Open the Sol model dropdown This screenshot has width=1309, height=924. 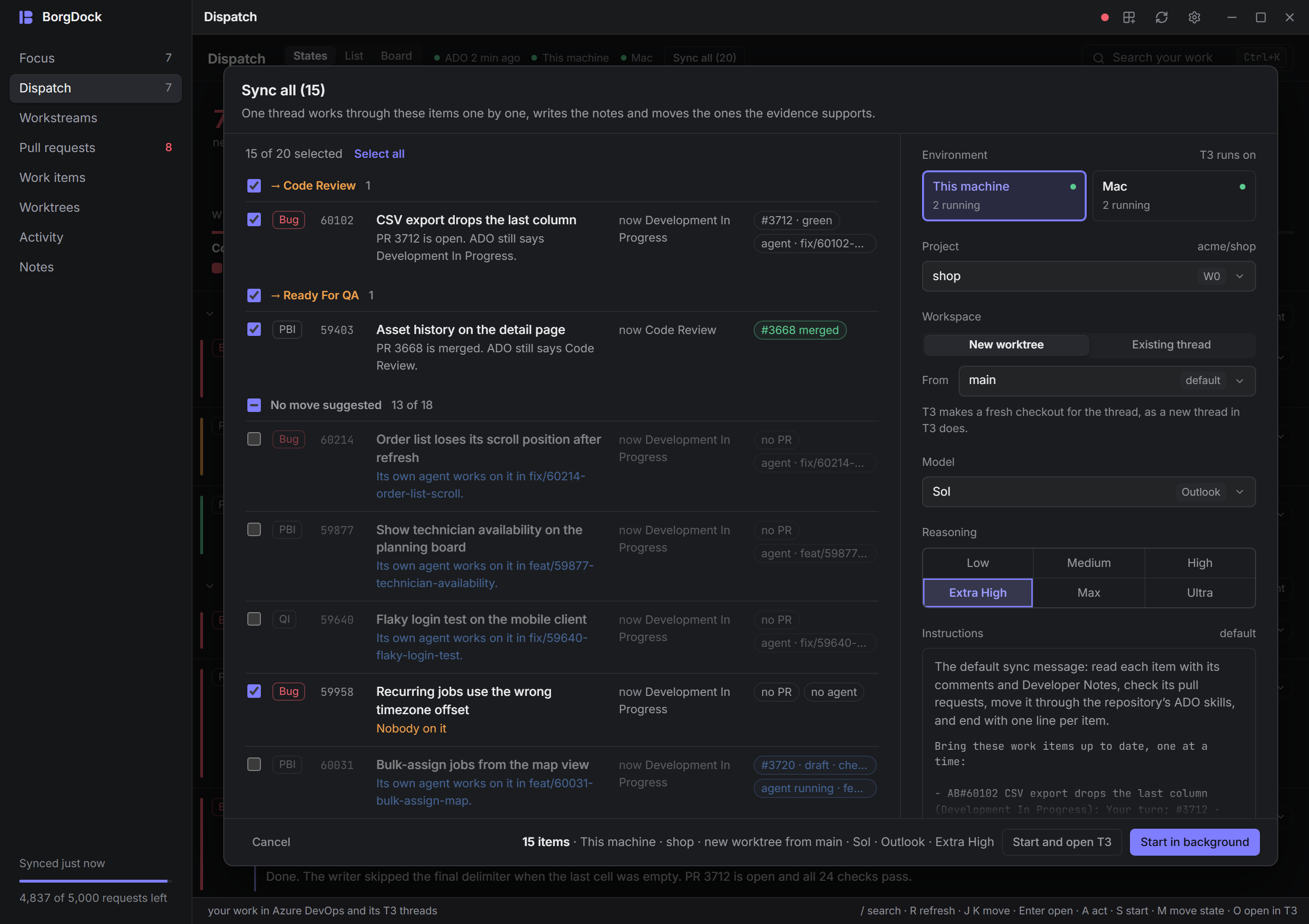(1089, 492)
